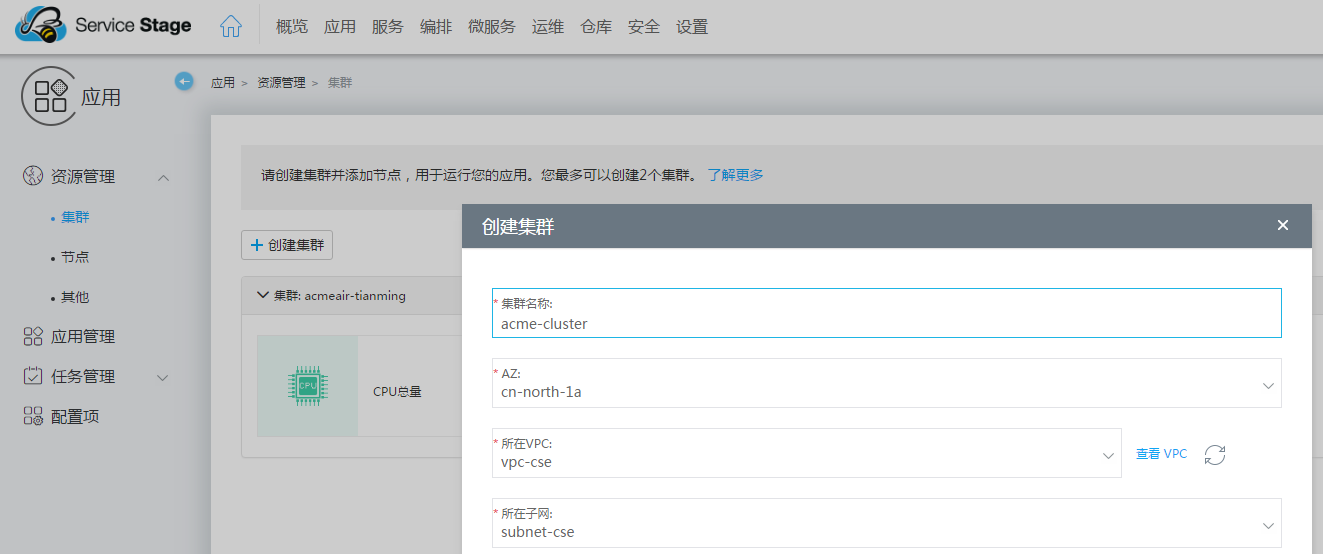Image resolution: width=1323 pixels, height=554 pixels.
Task: Click the 应用 grid icon in sidebar
Action: pos(49,96)
